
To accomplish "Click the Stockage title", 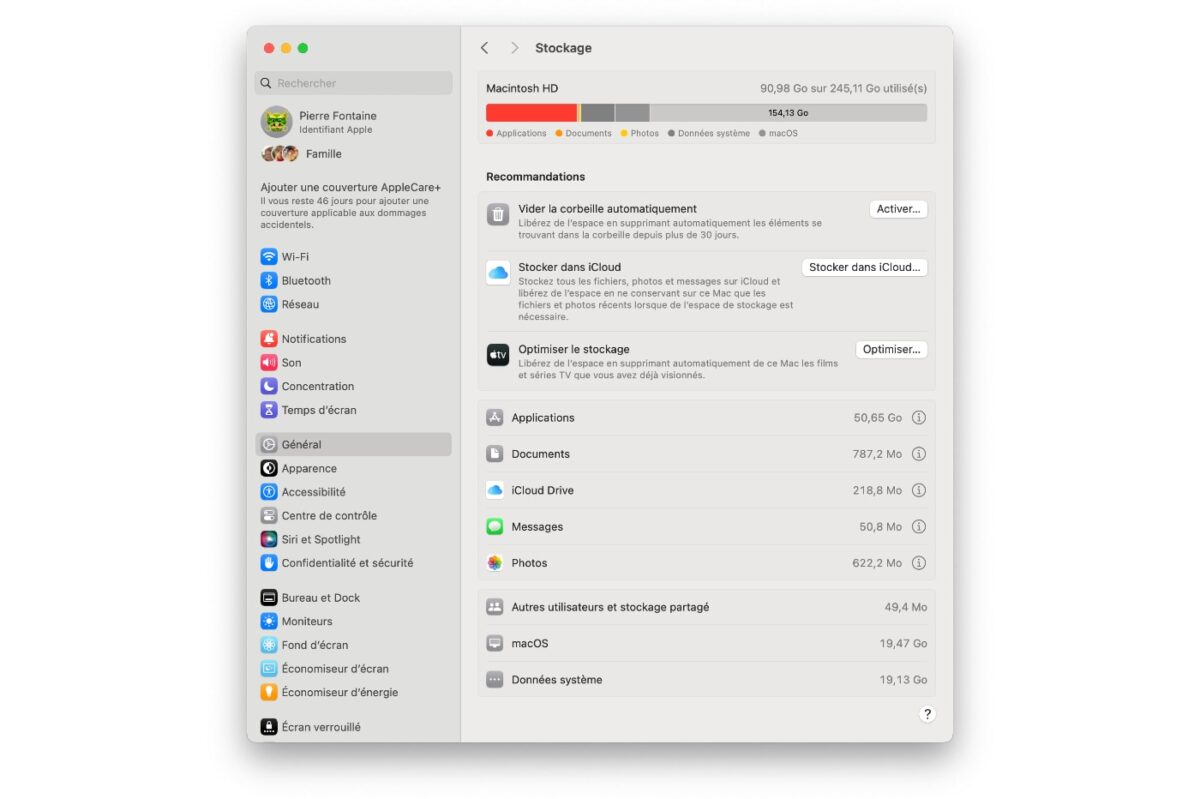I will pyautogui.click(x=563, y=48).
